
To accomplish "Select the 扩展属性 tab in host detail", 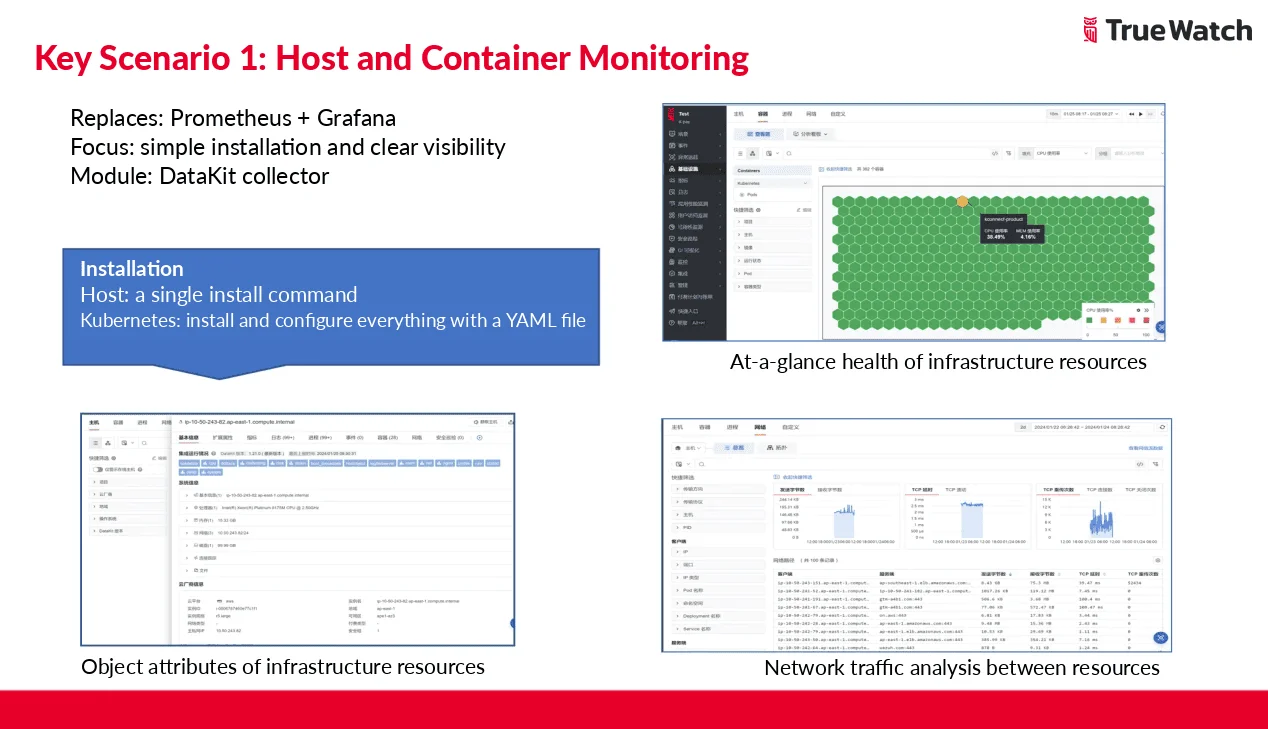I will (222, 437).
